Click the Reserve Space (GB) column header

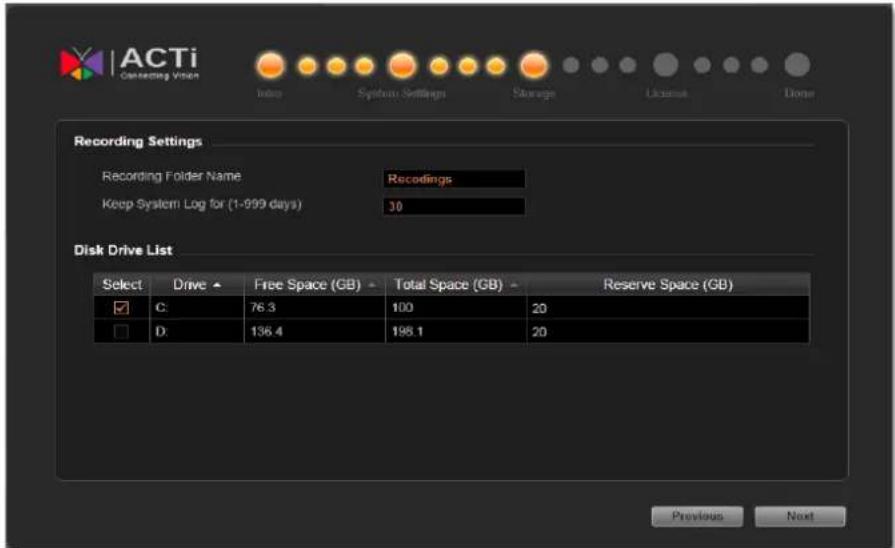(x=668, y=284)
